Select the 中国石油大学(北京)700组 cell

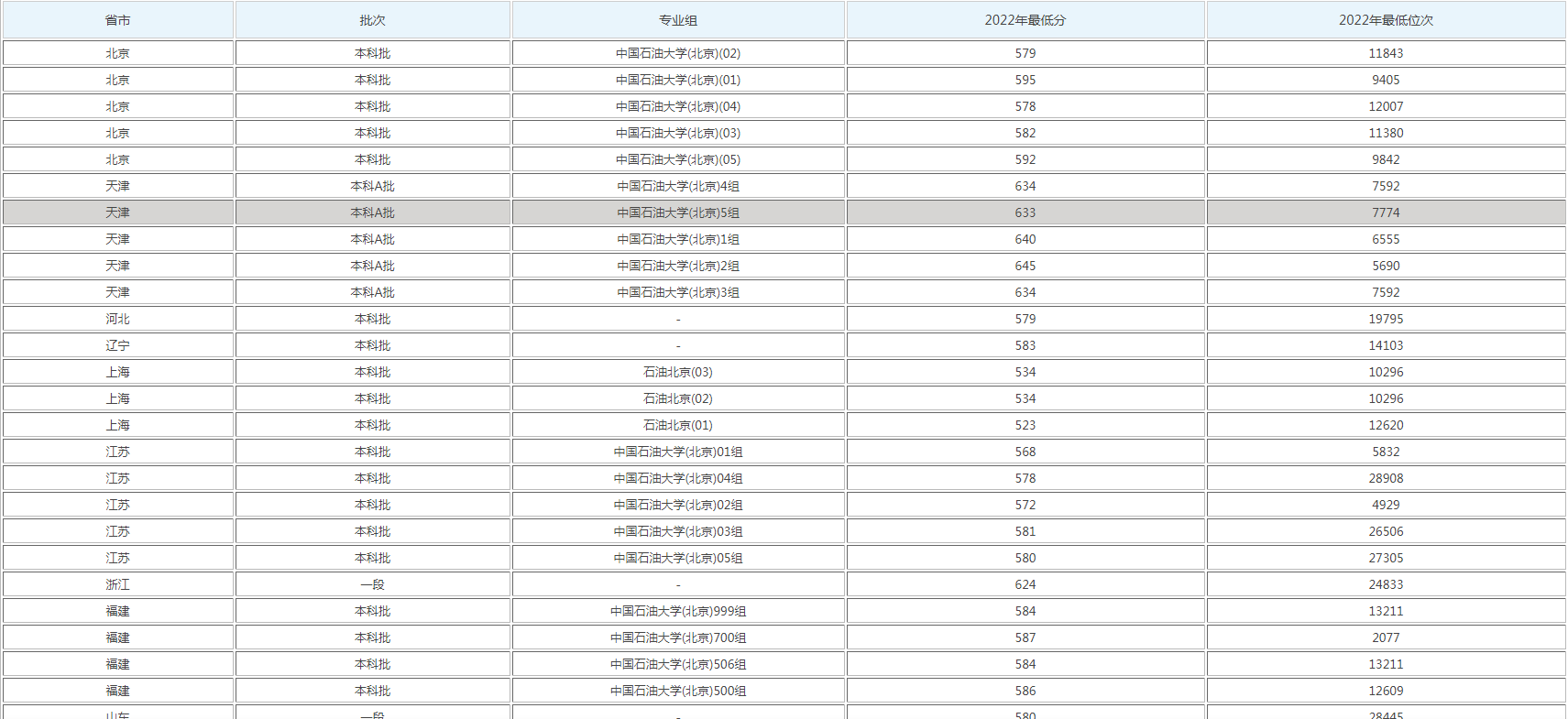click(x=678, y=637)
